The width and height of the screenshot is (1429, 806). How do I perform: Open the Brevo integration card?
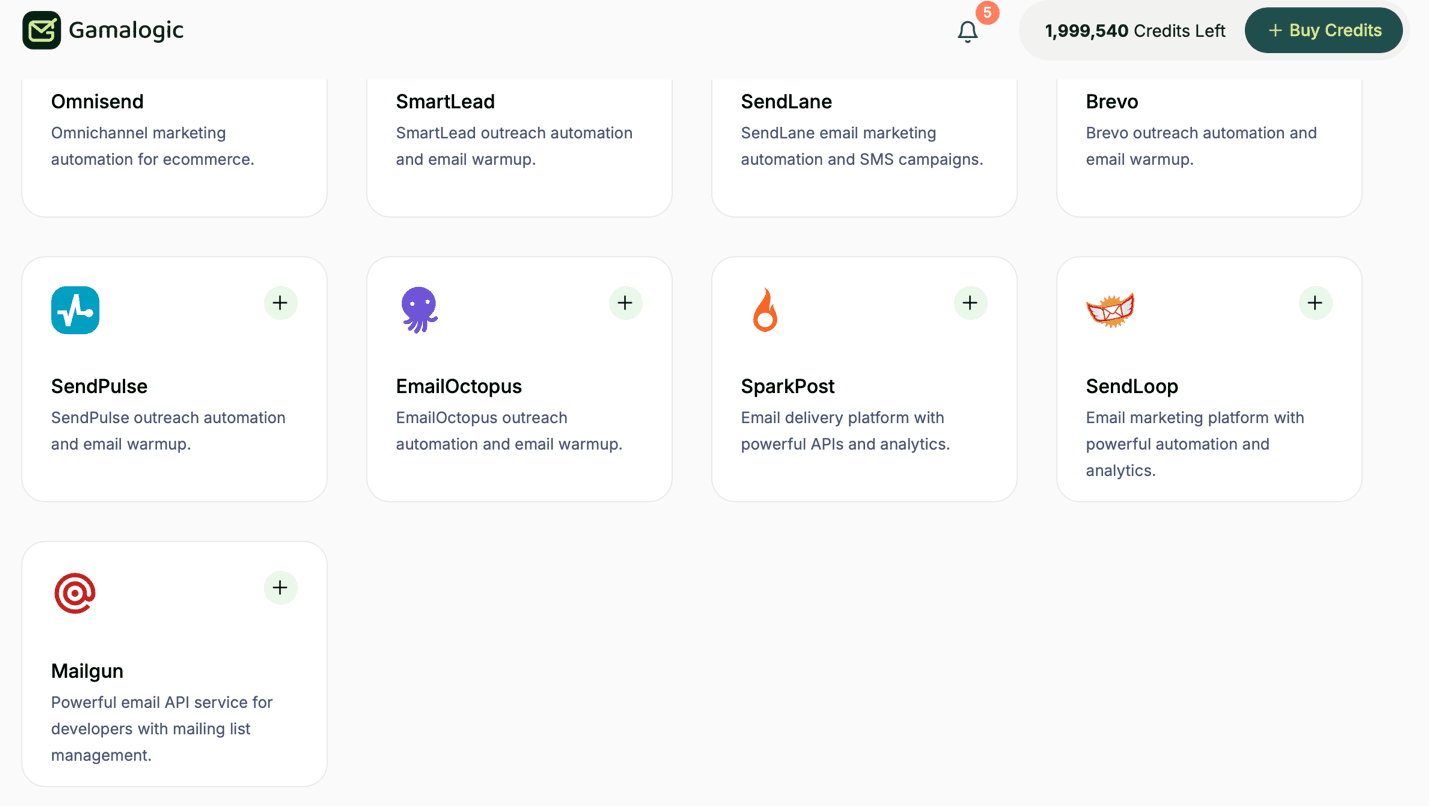(1209, 140)
